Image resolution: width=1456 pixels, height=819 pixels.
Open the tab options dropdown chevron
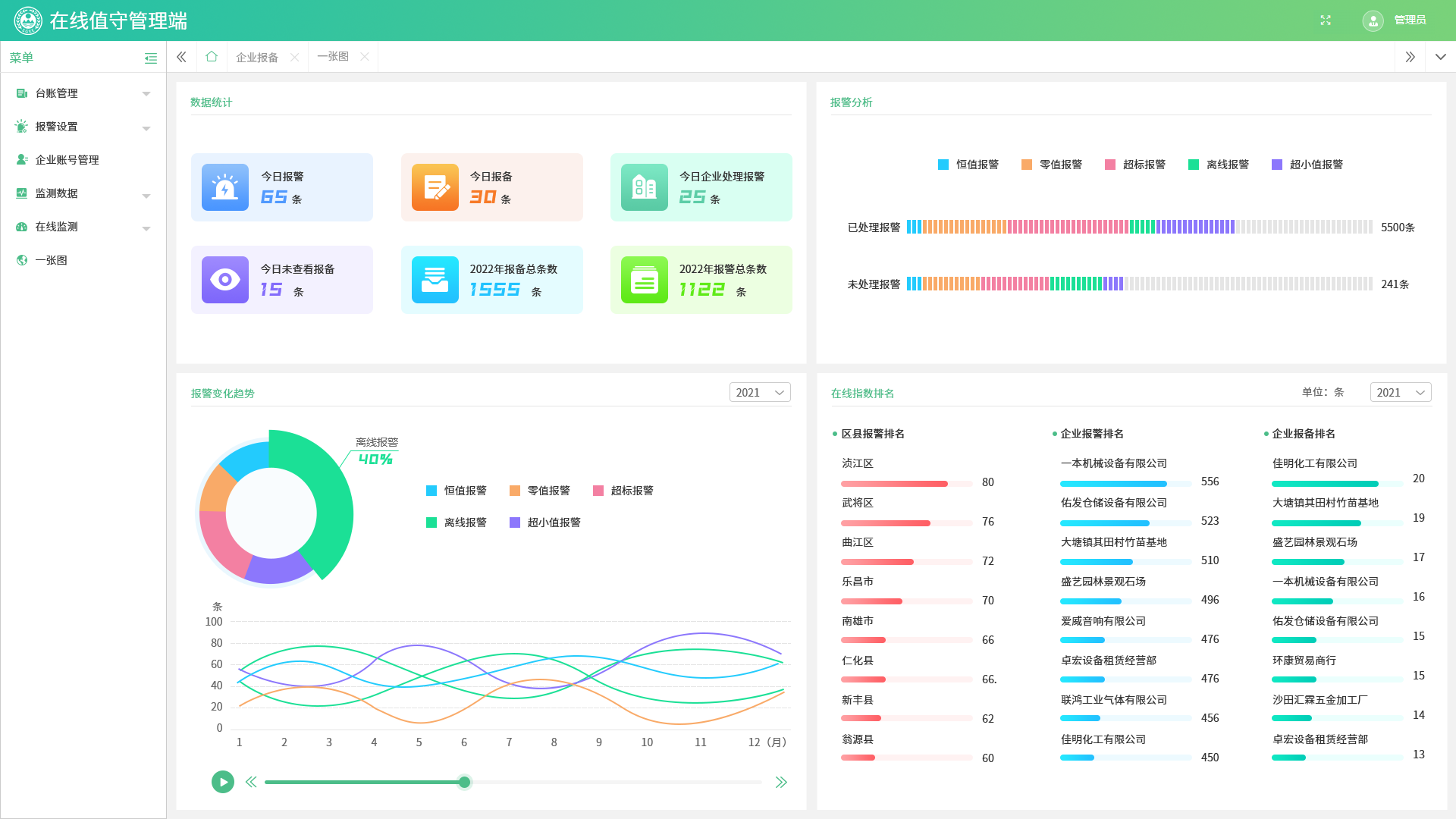[x=1440, y=57]
